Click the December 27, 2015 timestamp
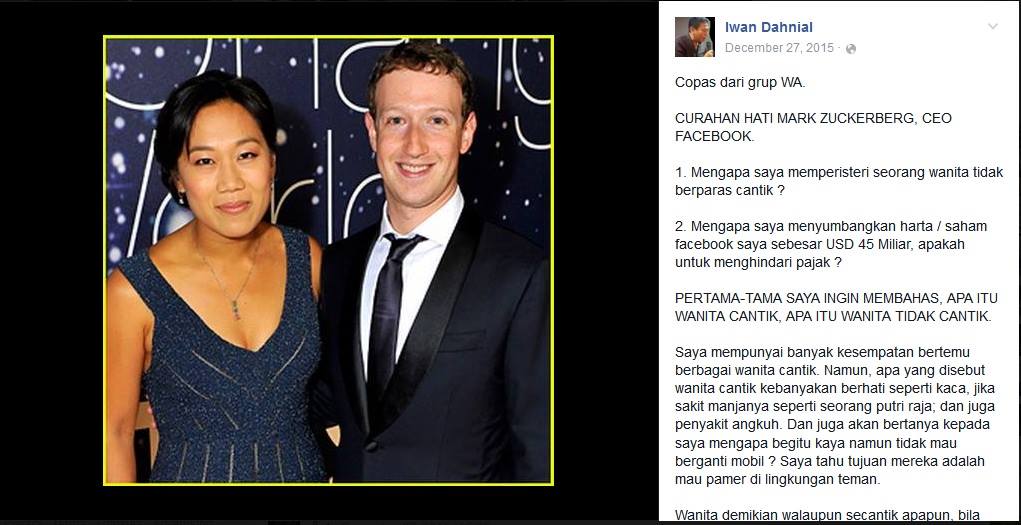1021x525 pixels. click(x=779, y=48)
